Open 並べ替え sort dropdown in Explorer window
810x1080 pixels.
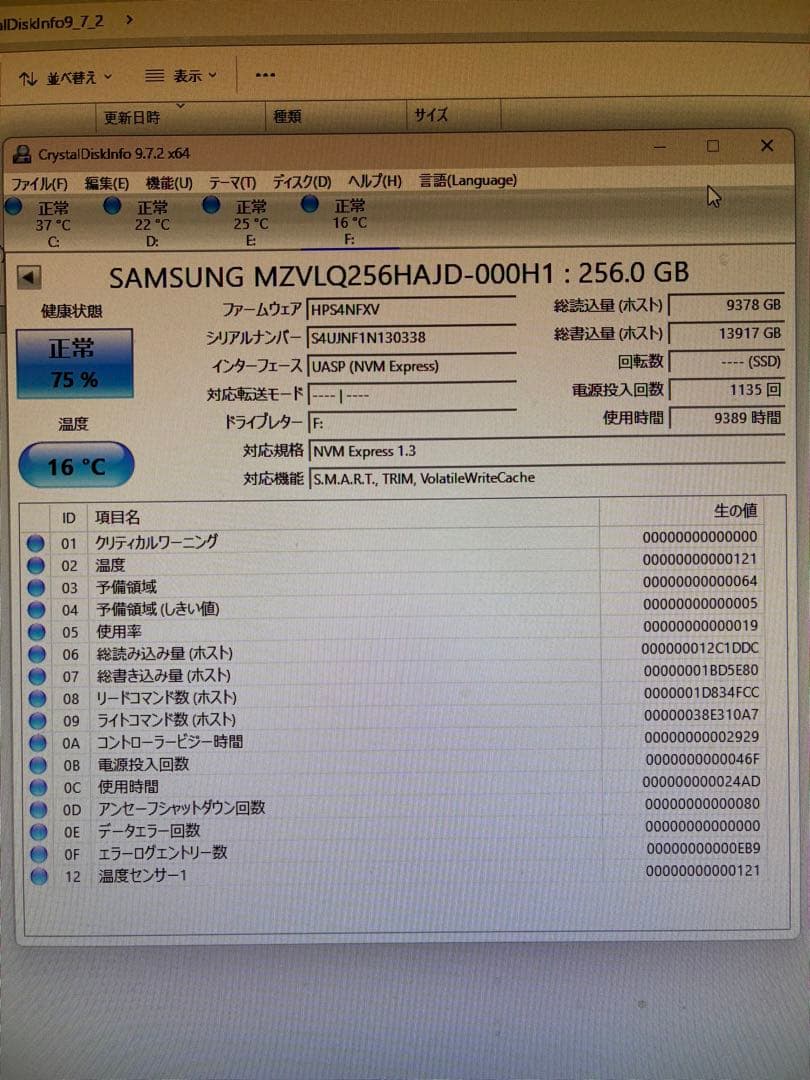65,78
